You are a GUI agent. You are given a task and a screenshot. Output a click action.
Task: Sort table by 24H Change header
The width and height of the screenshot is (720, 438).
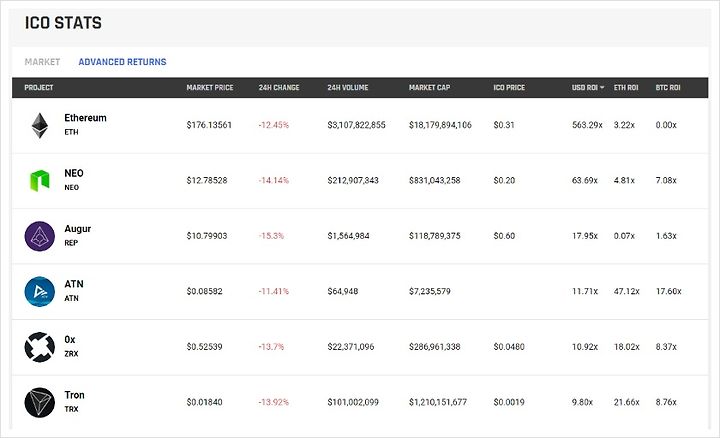[x=279, y=87]
